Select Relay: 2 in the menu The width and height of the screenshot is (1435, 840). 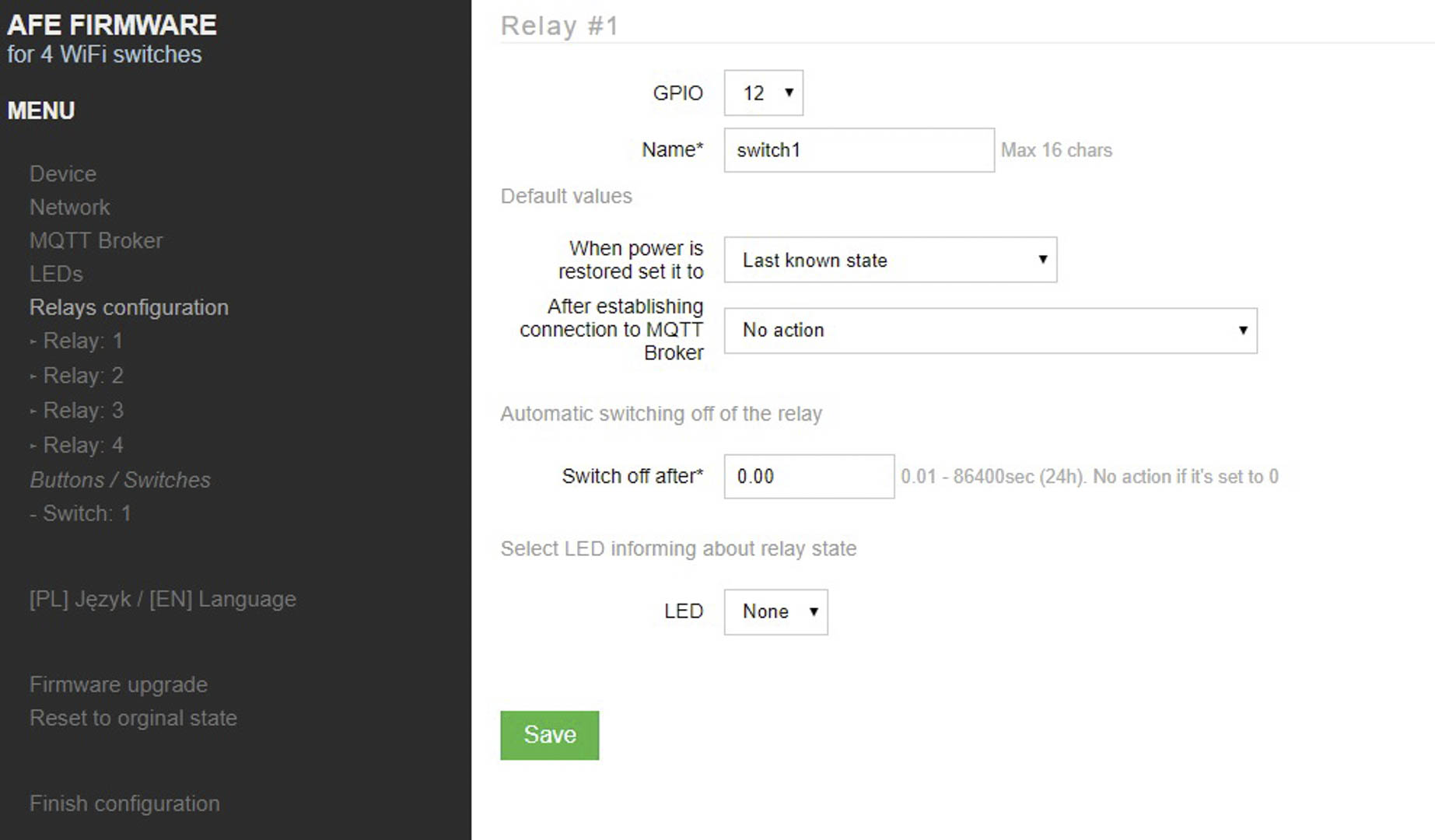point(76,376)
